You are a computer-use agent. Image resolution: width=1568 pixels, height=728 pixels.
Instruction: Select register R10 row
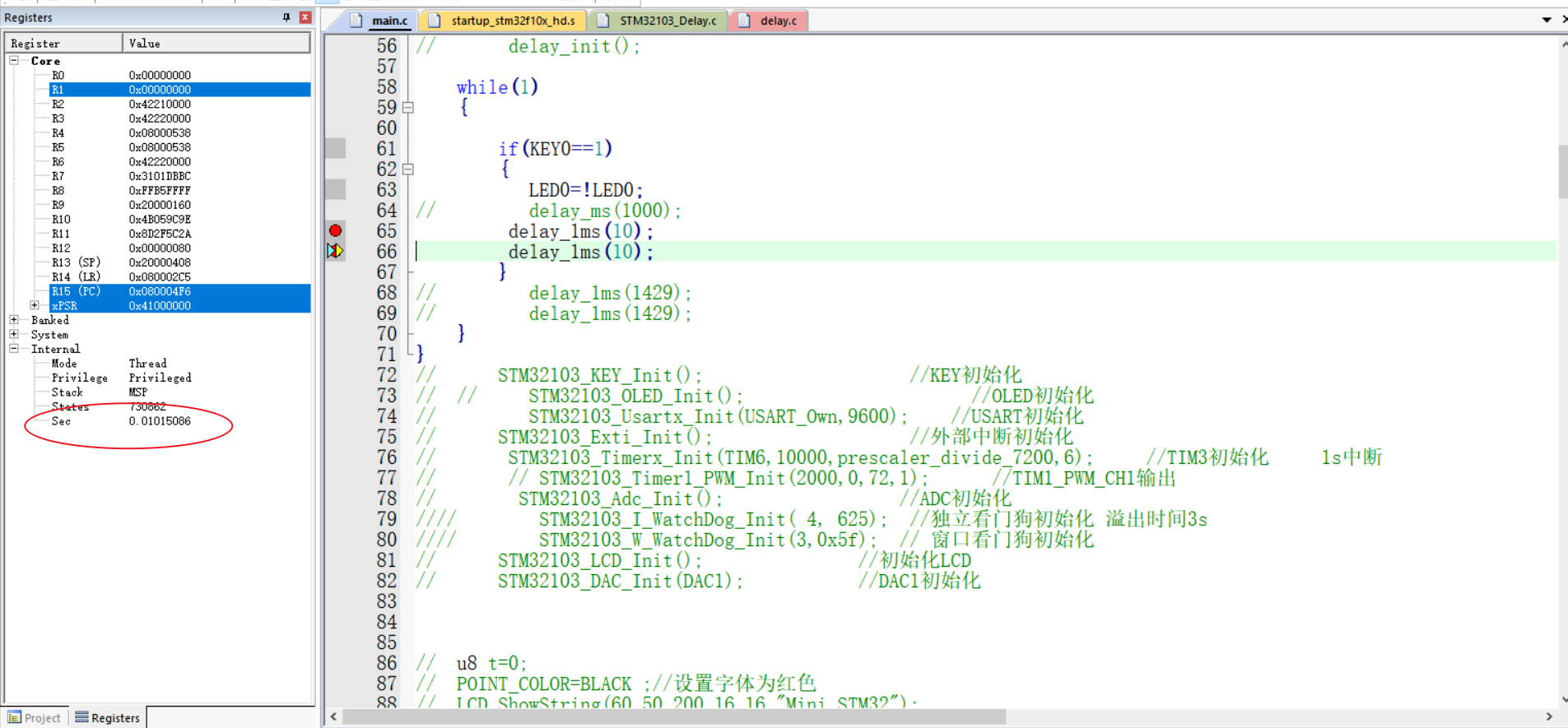click(179, 219)
